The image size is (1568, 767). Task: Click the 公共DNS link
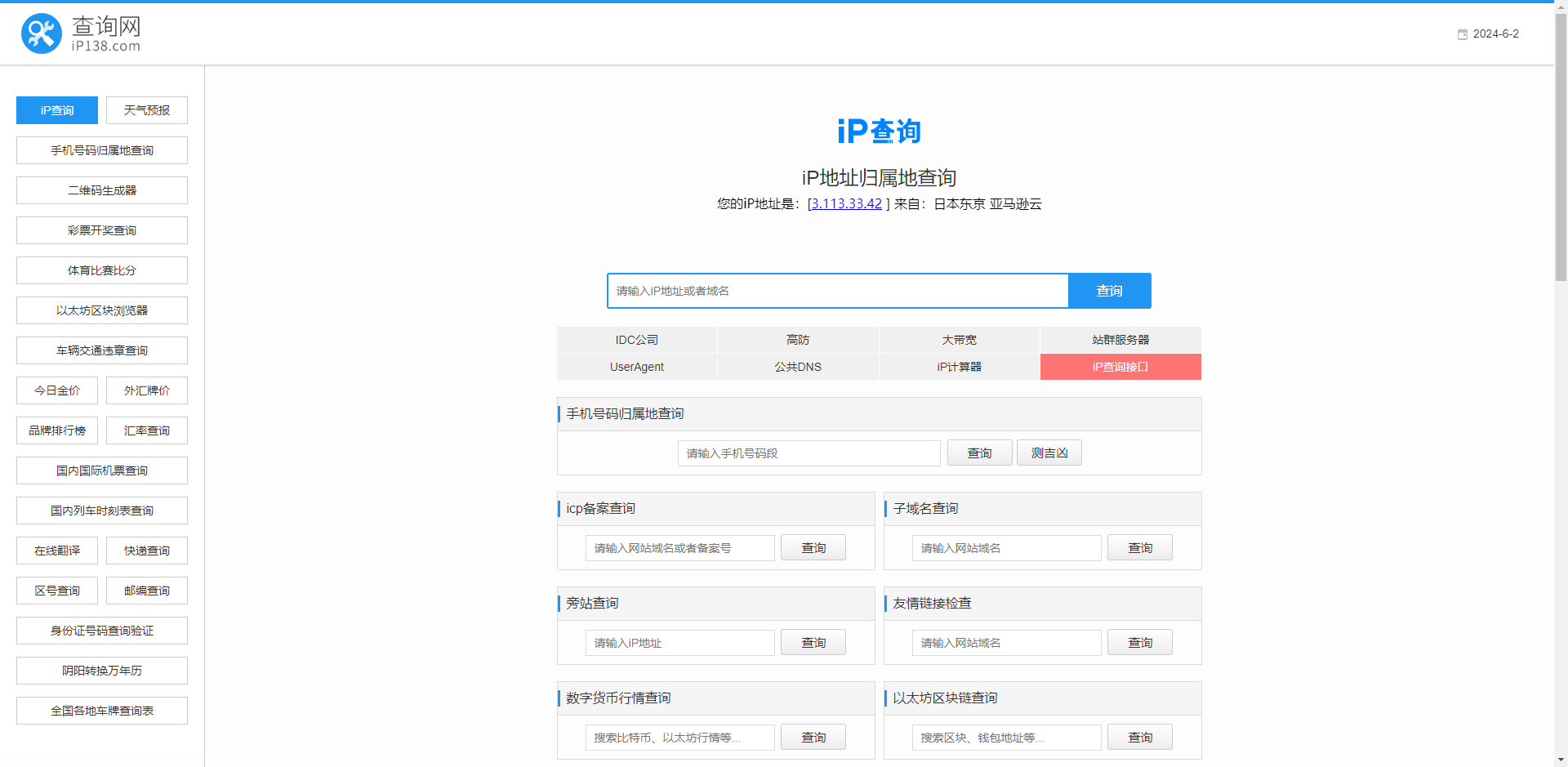pyautogui.click(x=798, y=367)
